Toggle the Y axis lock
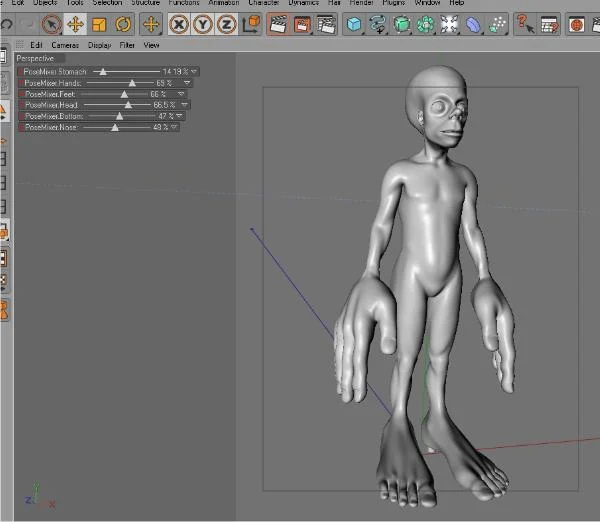This screenshot has width=600, height=522. (203, 24)
